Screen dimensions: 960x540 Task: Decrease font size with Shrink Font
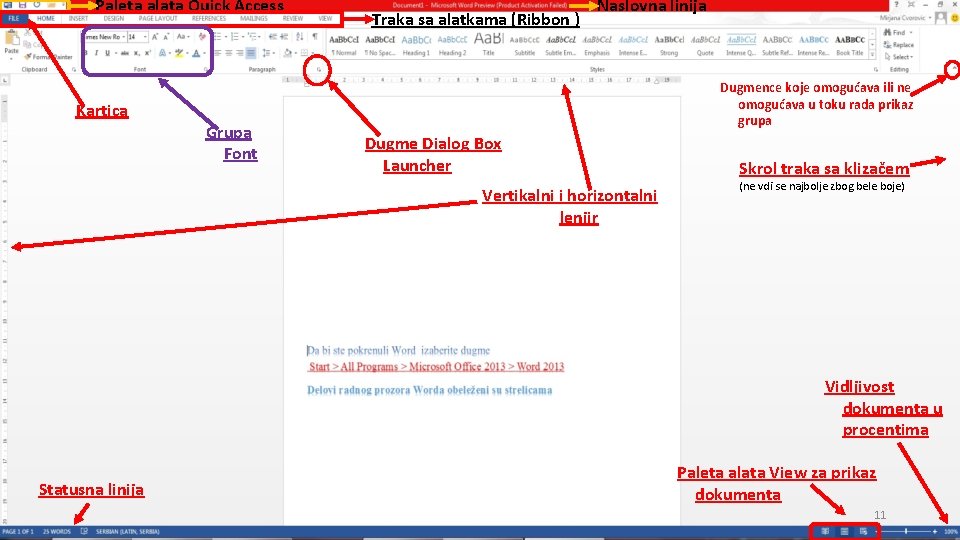[166, 37]
